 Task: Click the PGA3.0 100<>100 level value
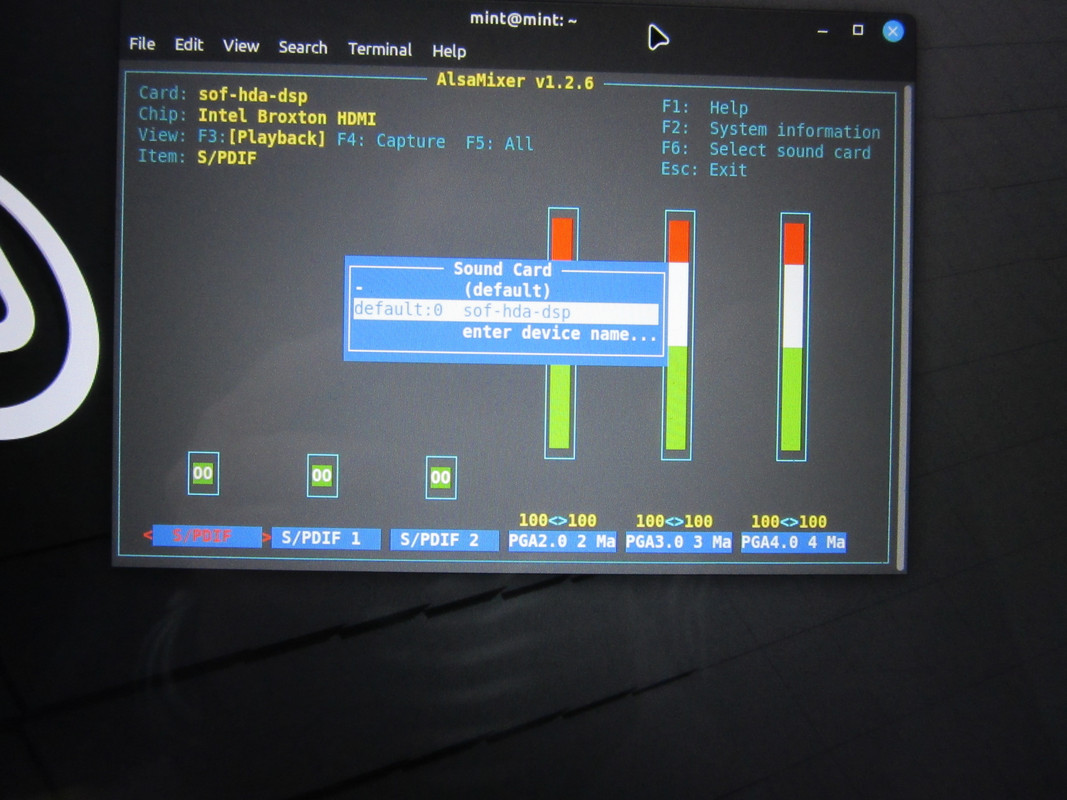674,521
